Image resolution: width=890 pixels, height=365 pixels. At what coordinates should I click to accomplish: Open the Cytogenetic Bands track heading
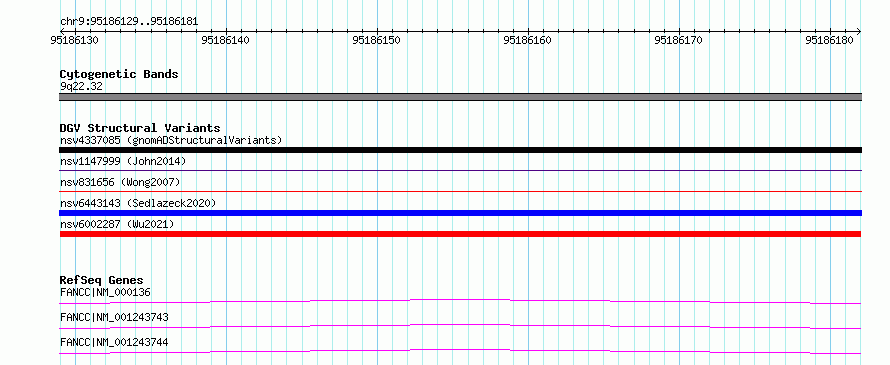click(119, 74)
